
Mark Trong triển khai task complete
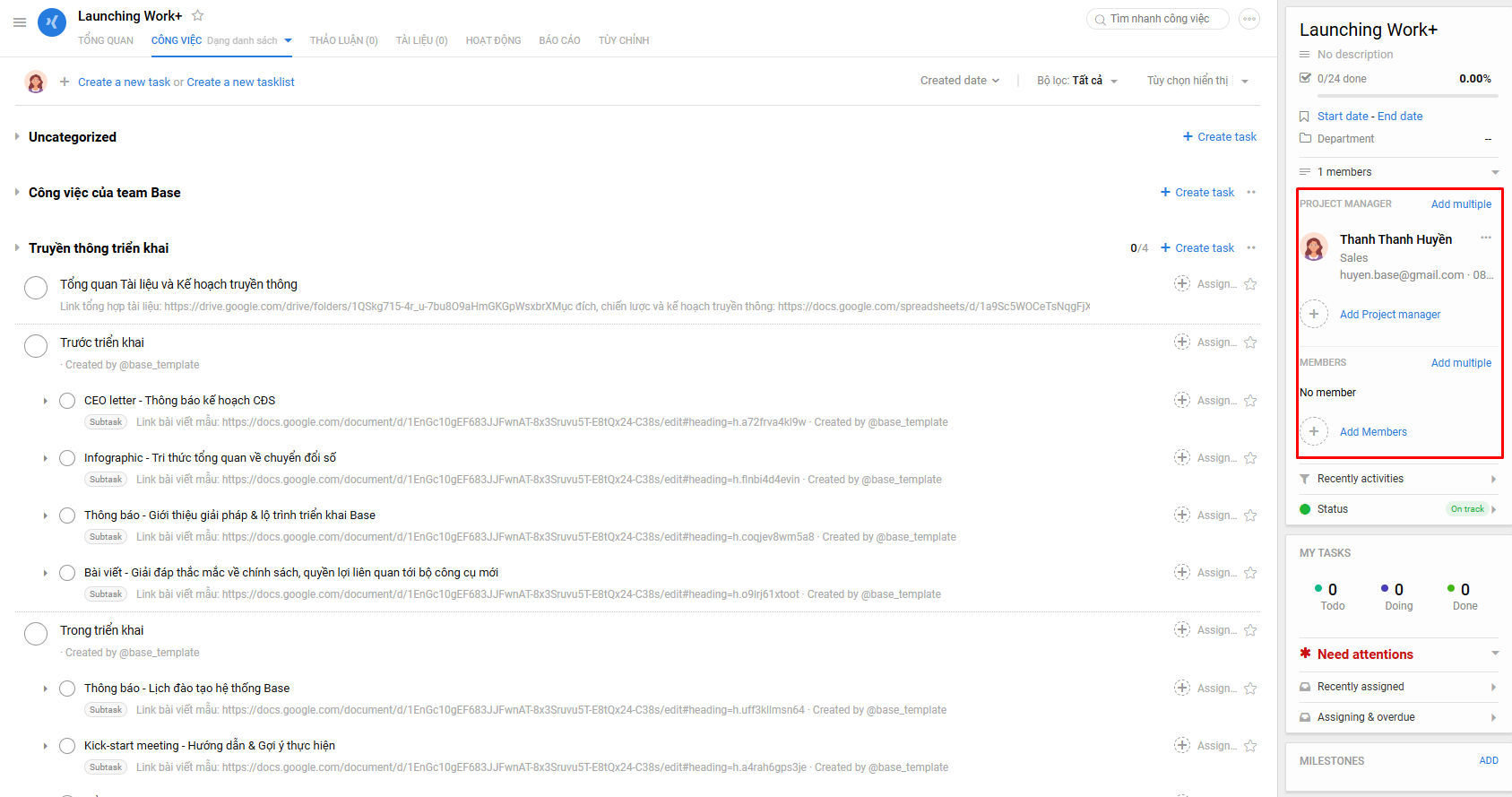tap(36, 634)
